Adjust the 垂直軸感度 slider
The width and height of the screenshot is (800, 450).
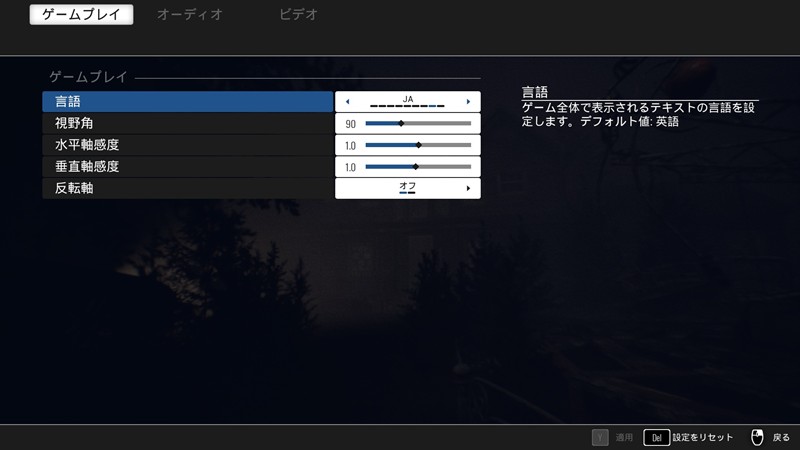[418, 167]
